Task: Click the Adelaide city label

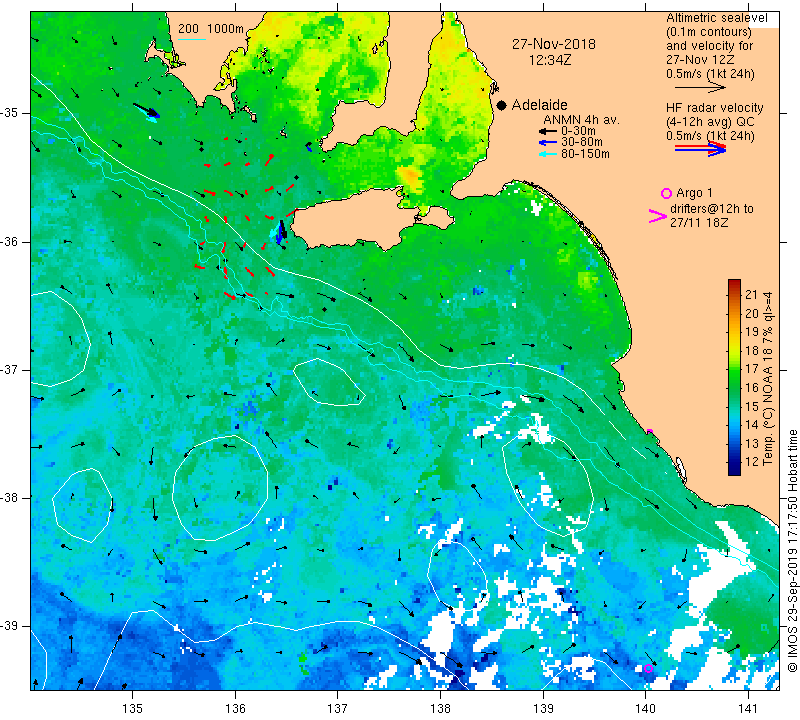Action: pos(539,105)
